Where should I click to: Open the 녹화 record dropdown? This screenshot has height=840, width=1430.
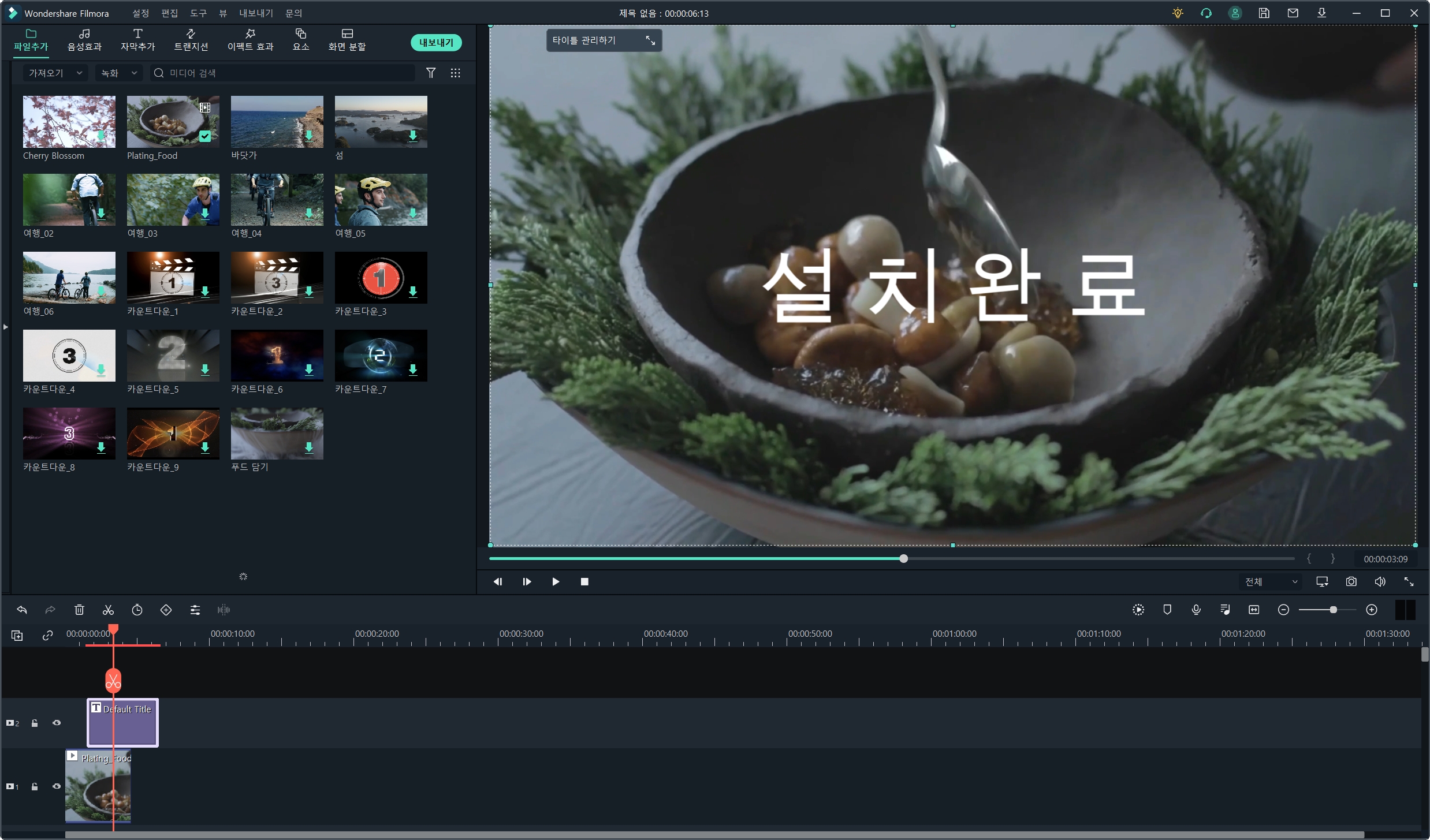point(119,73)
